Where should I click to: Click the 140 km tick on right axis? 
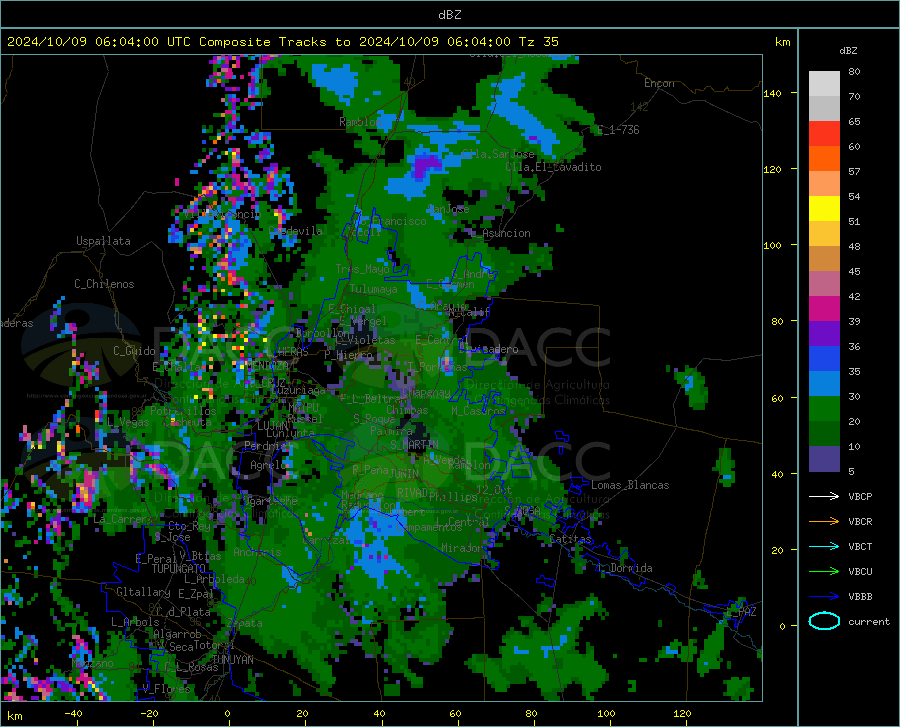(x=772, y=93)
